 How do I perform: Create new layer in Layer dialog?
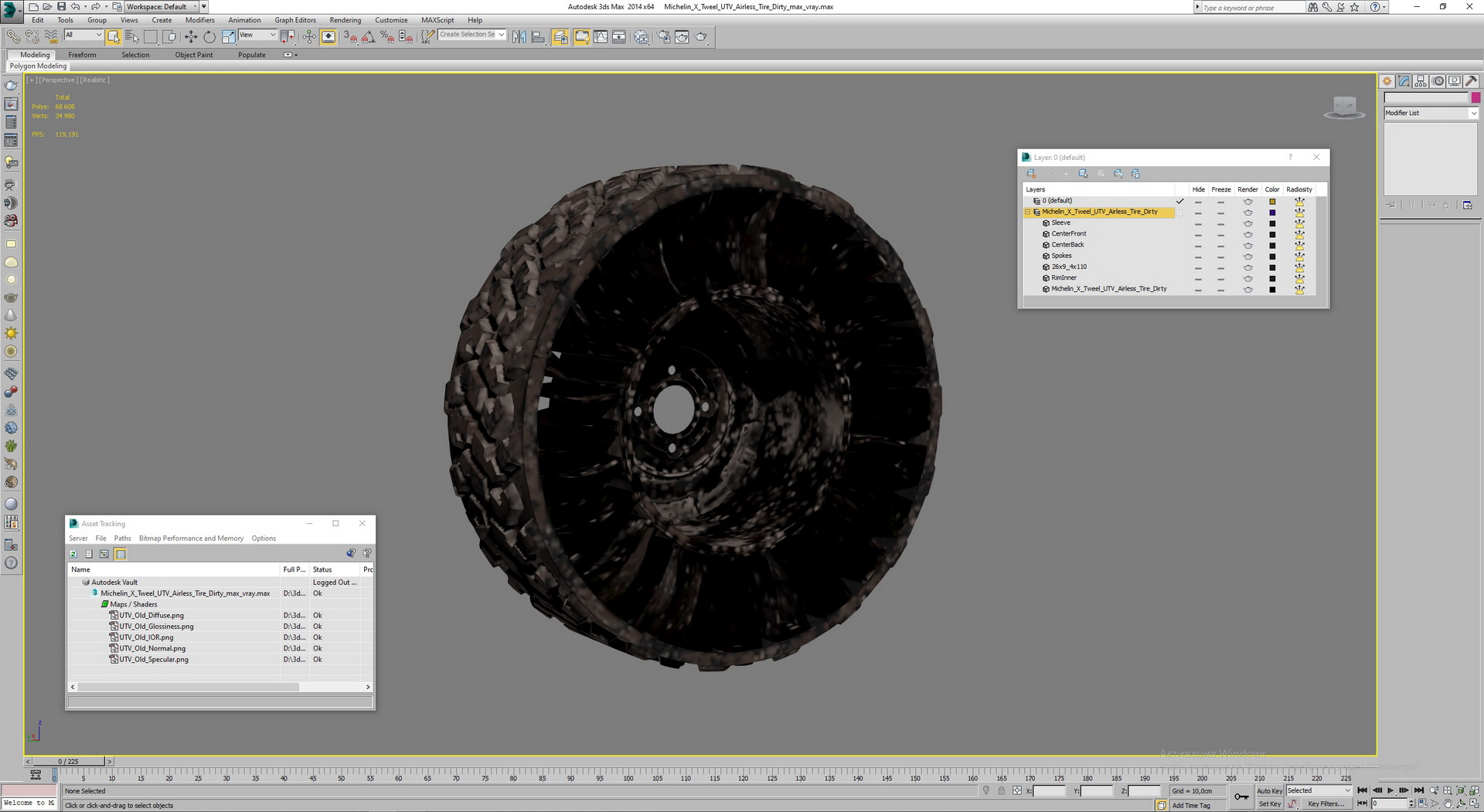(x=1031, y=174)
